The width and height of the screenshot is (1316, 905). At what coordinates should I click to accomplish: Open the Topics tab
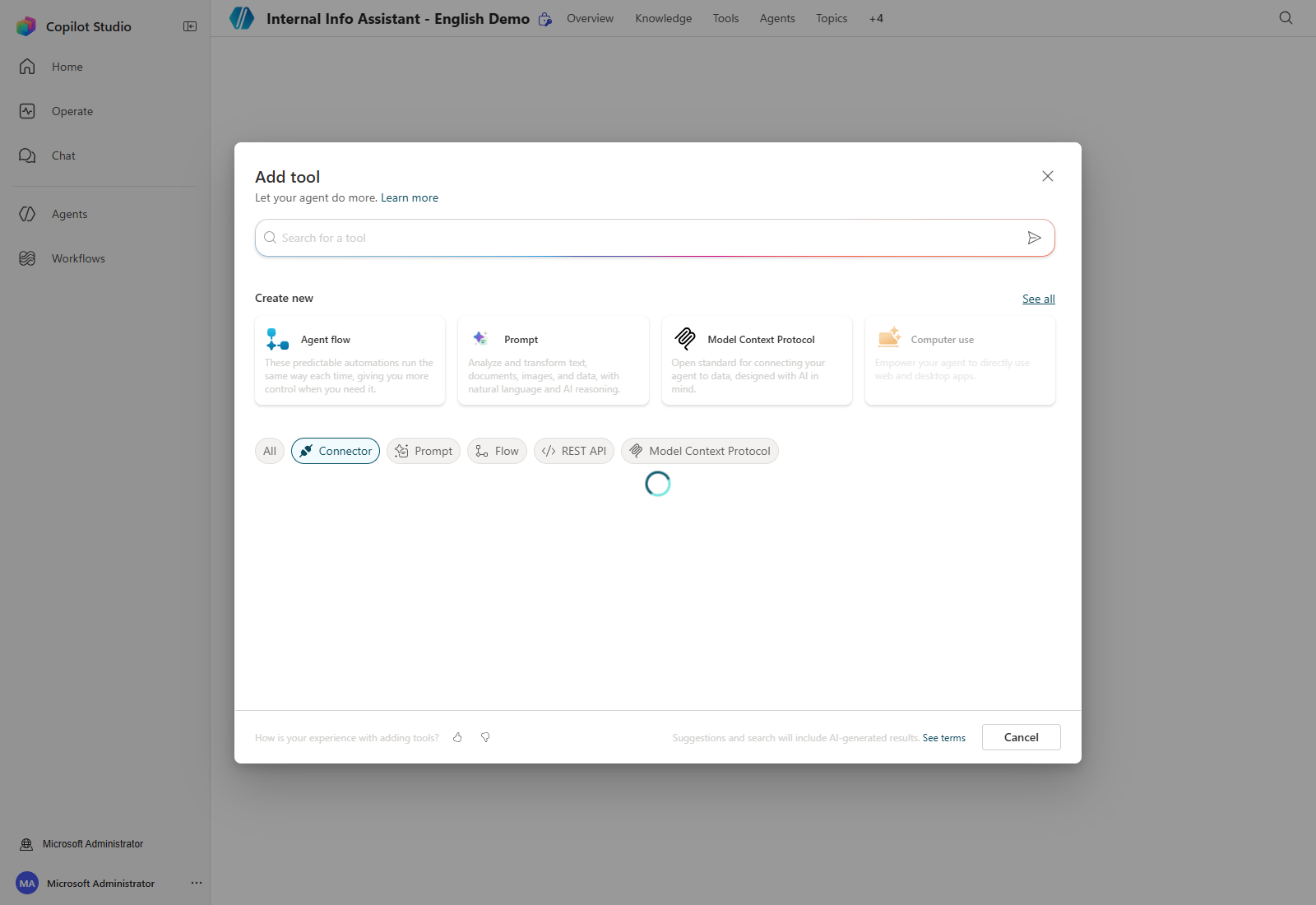point(832,18)
